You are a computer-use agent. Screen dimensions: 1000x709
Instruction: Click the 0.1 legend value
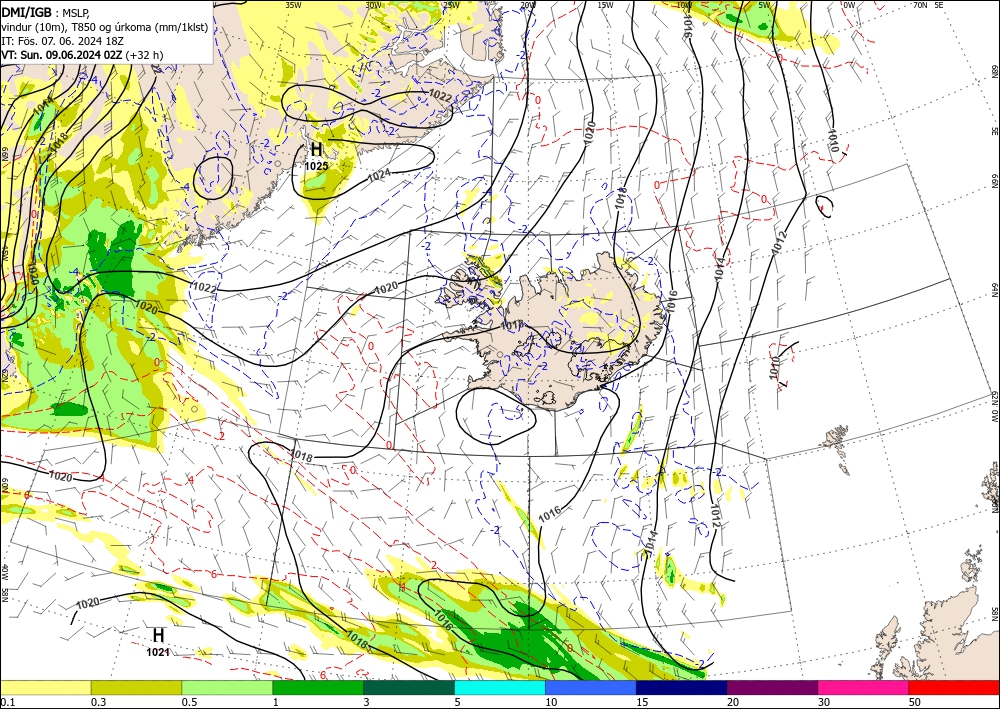[x=8, y=702]
